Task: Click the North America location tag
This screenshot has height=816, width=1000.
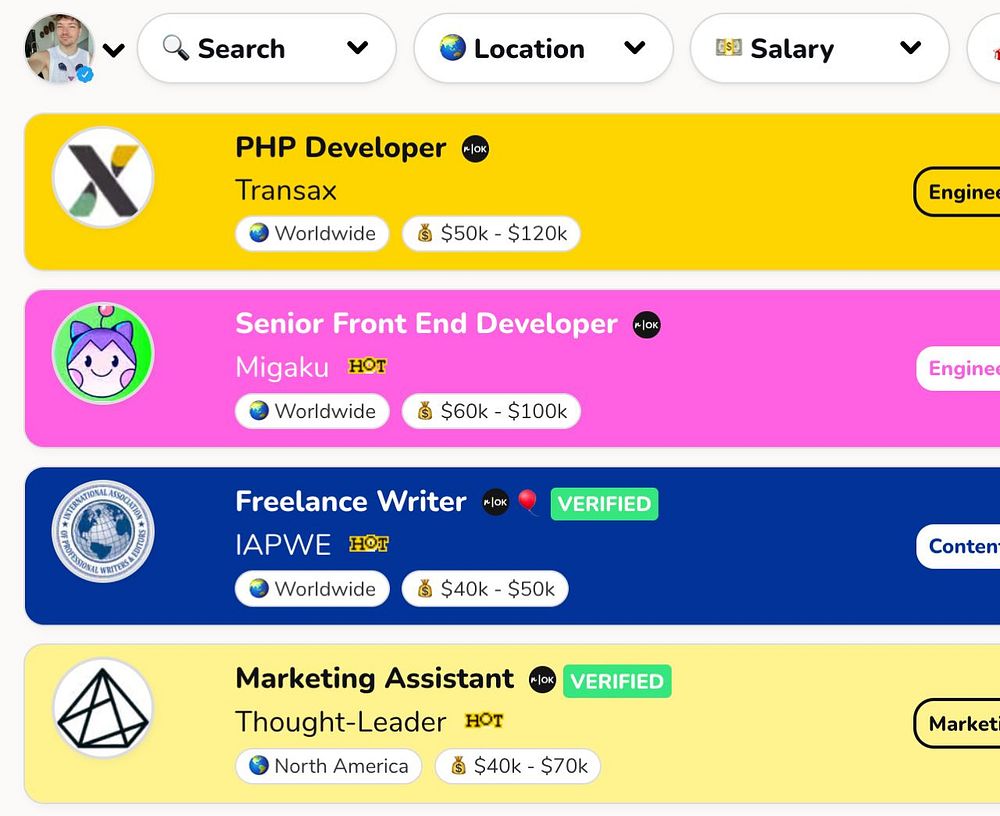Action: coord(328,766)
